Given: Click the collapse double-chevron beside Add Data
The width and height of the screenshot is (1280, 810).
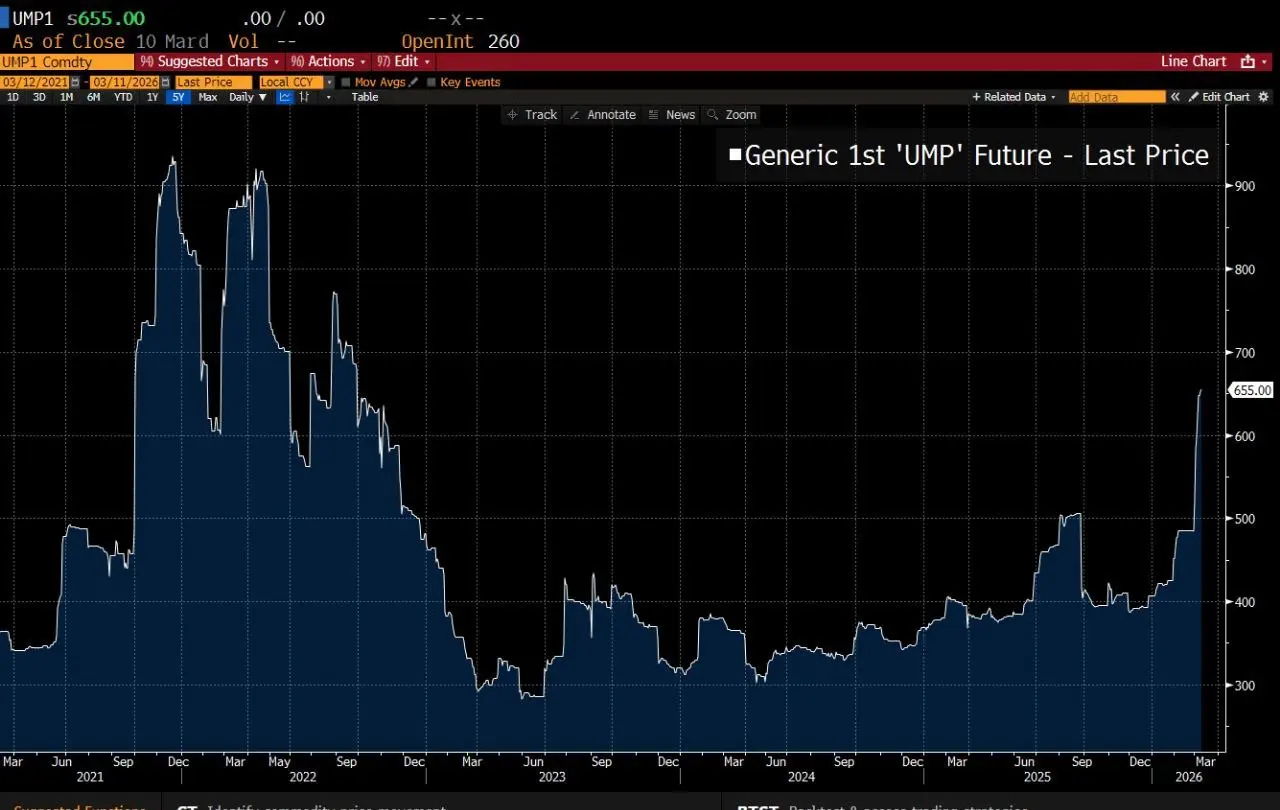Looking at the screenshot, I should tap(1175, 97).
